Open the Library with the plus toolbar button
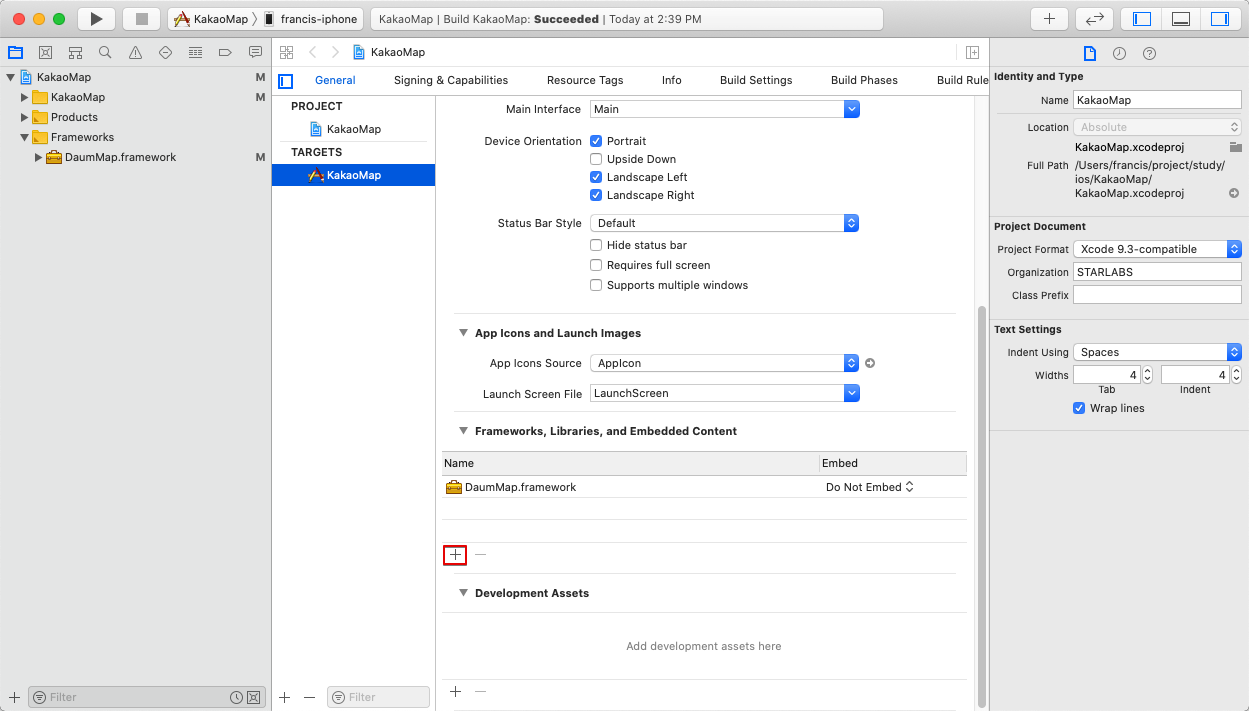1249x711 pixels. [x=1049, y=19]
